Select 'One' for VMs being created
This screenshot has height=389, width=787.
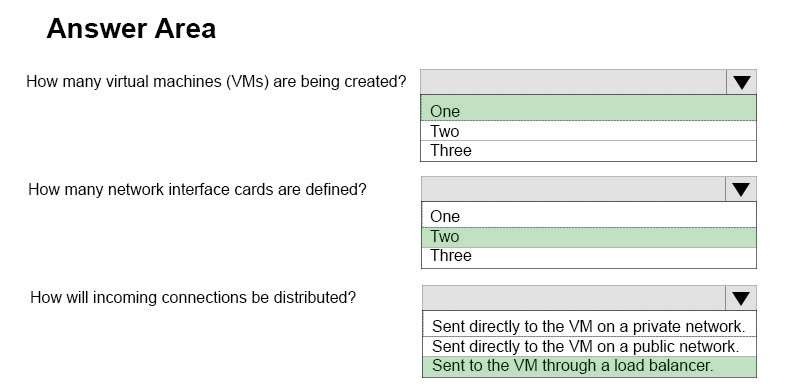pos(588,108)
